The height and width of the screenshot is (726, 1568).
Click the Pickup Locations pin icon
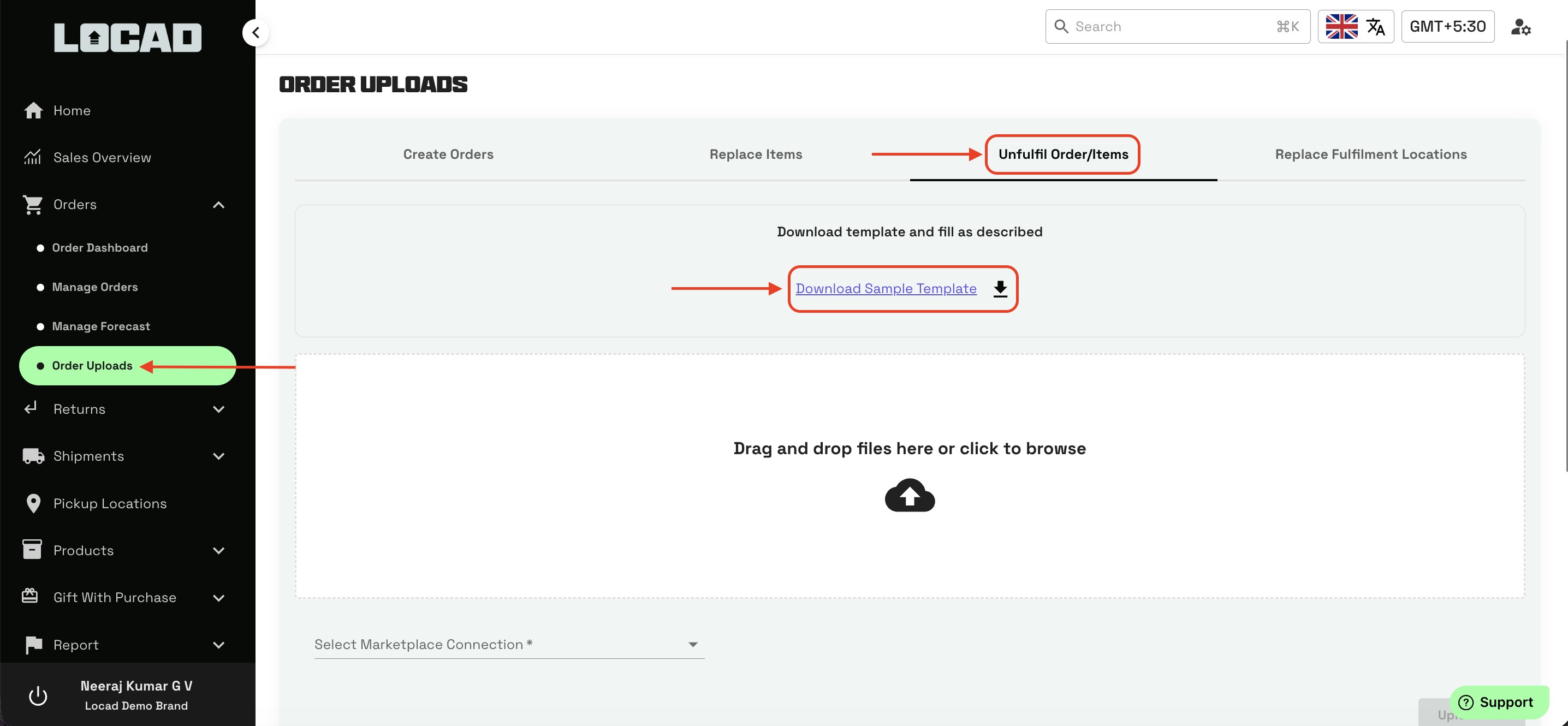33,503
